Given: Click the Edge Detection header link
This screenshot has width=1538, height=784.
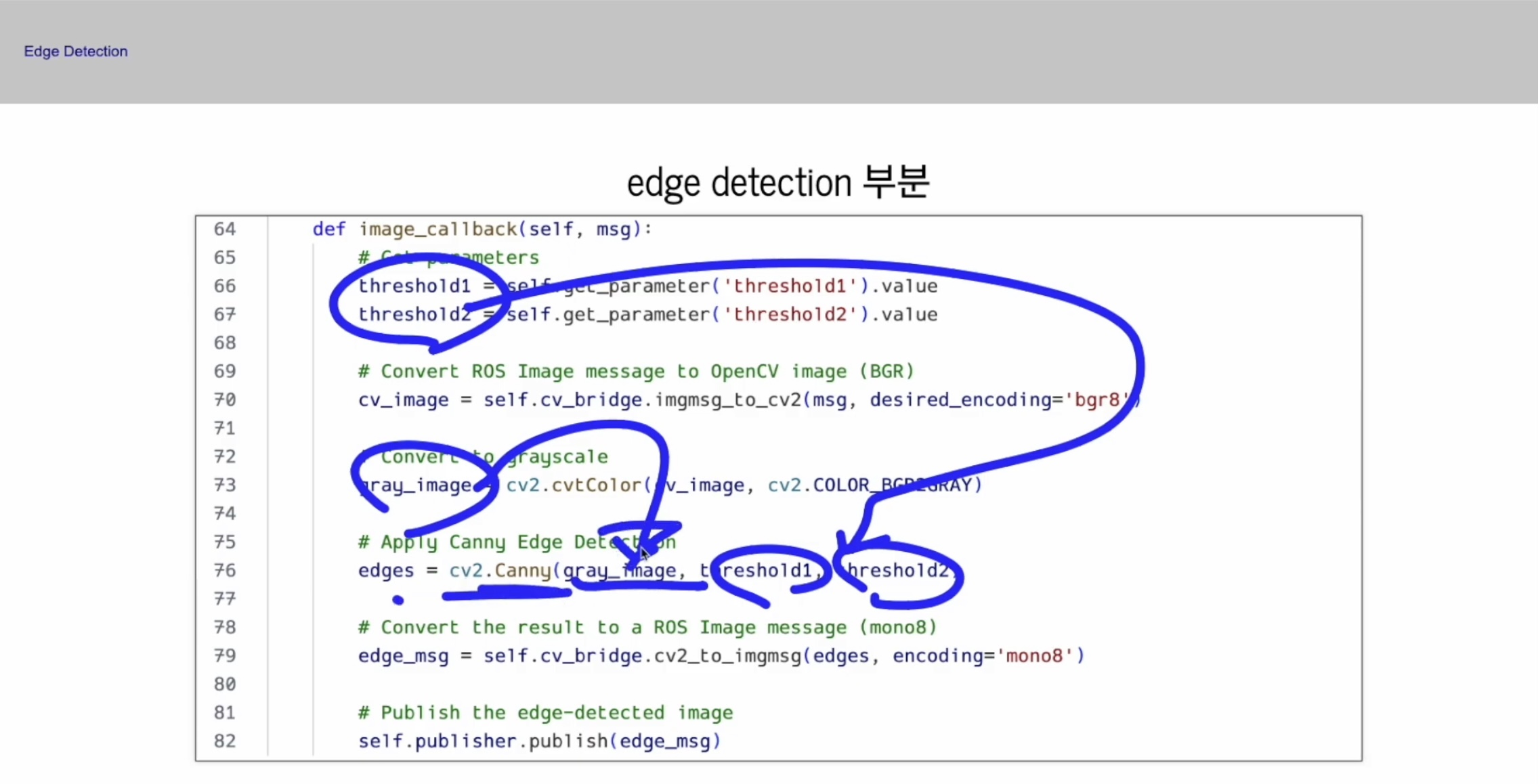Looking at the screenshot, I should (x=75, y=51).
